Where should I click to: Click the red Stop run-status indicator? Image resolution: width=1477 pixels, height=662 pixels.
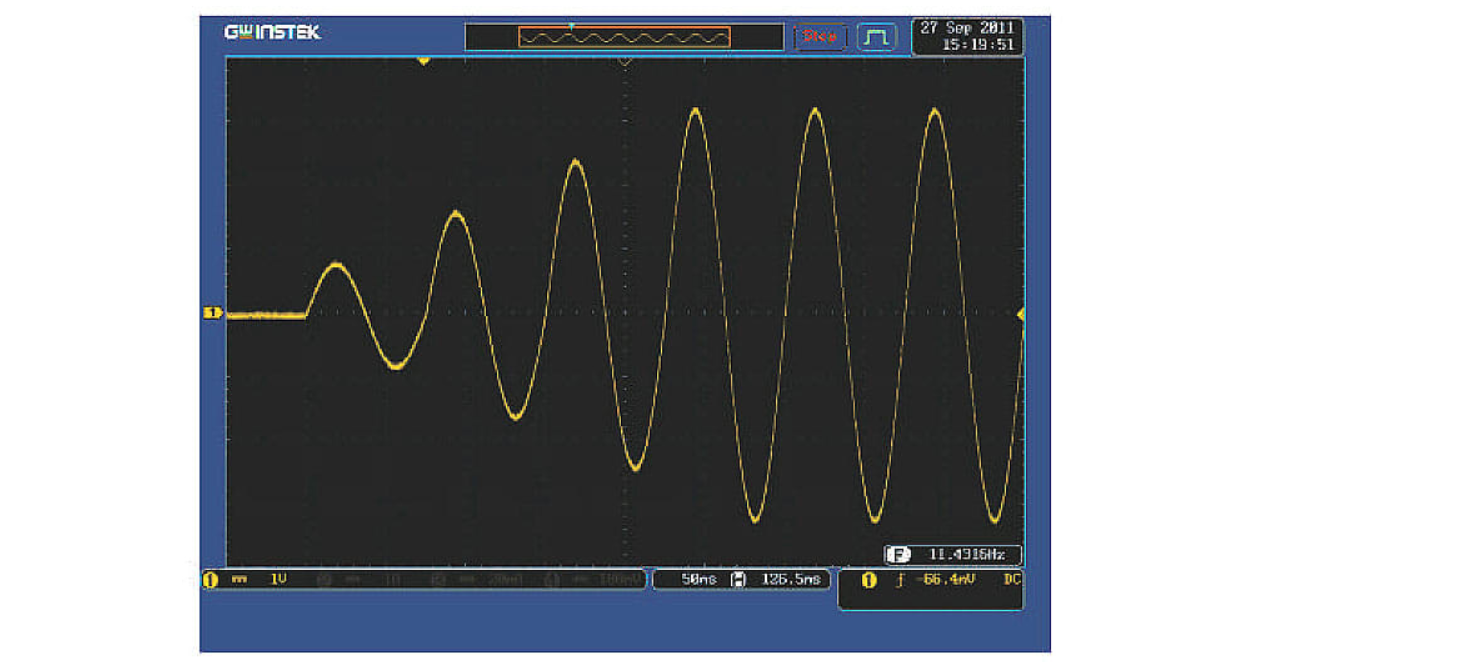pos(820,37)
